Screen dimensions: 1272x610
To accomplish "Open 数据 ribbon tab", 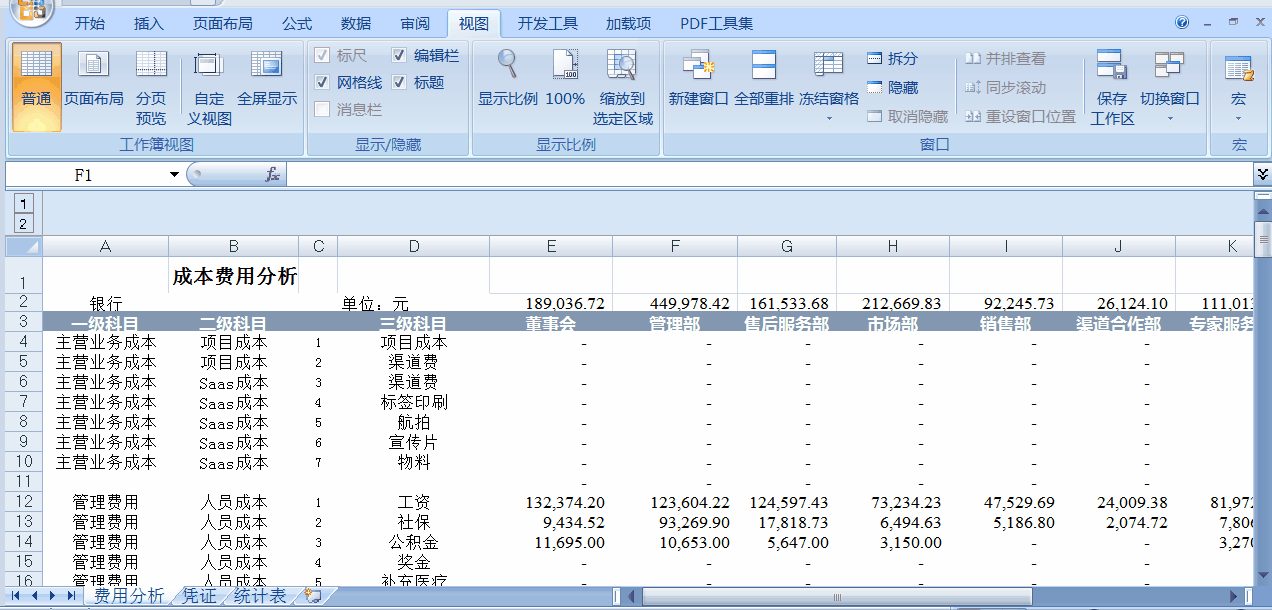I will tap(356, 23).
